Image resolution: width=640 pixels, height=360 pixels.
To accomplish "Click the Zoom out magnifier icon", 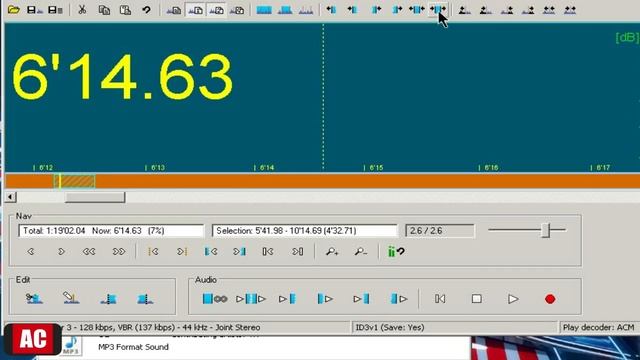I will pos(361,252).
